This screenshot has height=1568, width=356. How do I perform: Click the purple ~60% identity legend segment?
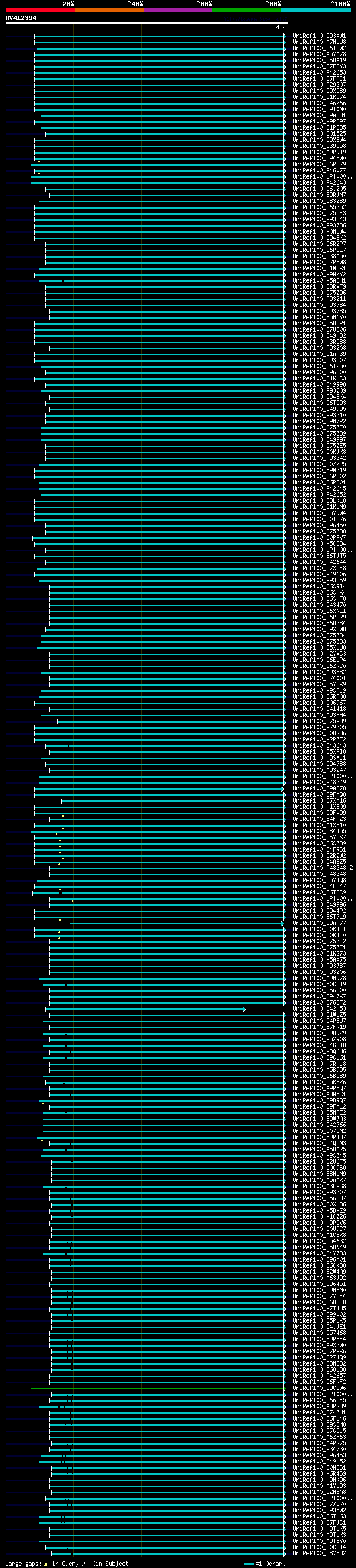click(179, 10)
